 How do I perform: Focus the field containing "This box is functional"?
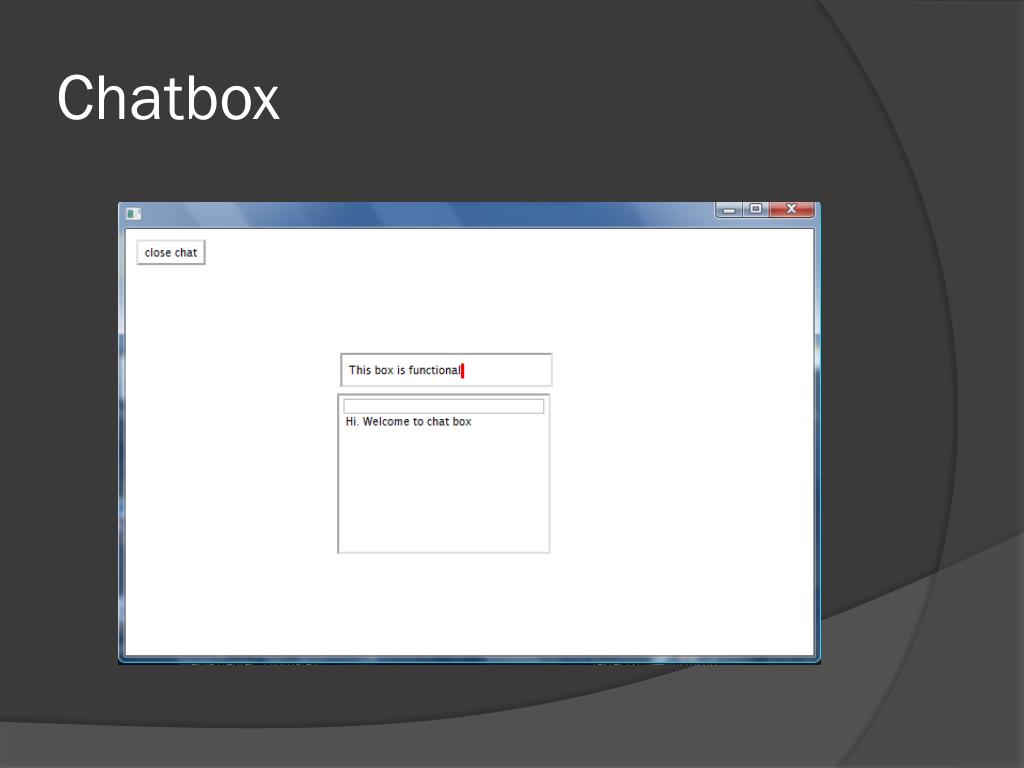click(446, 370)
